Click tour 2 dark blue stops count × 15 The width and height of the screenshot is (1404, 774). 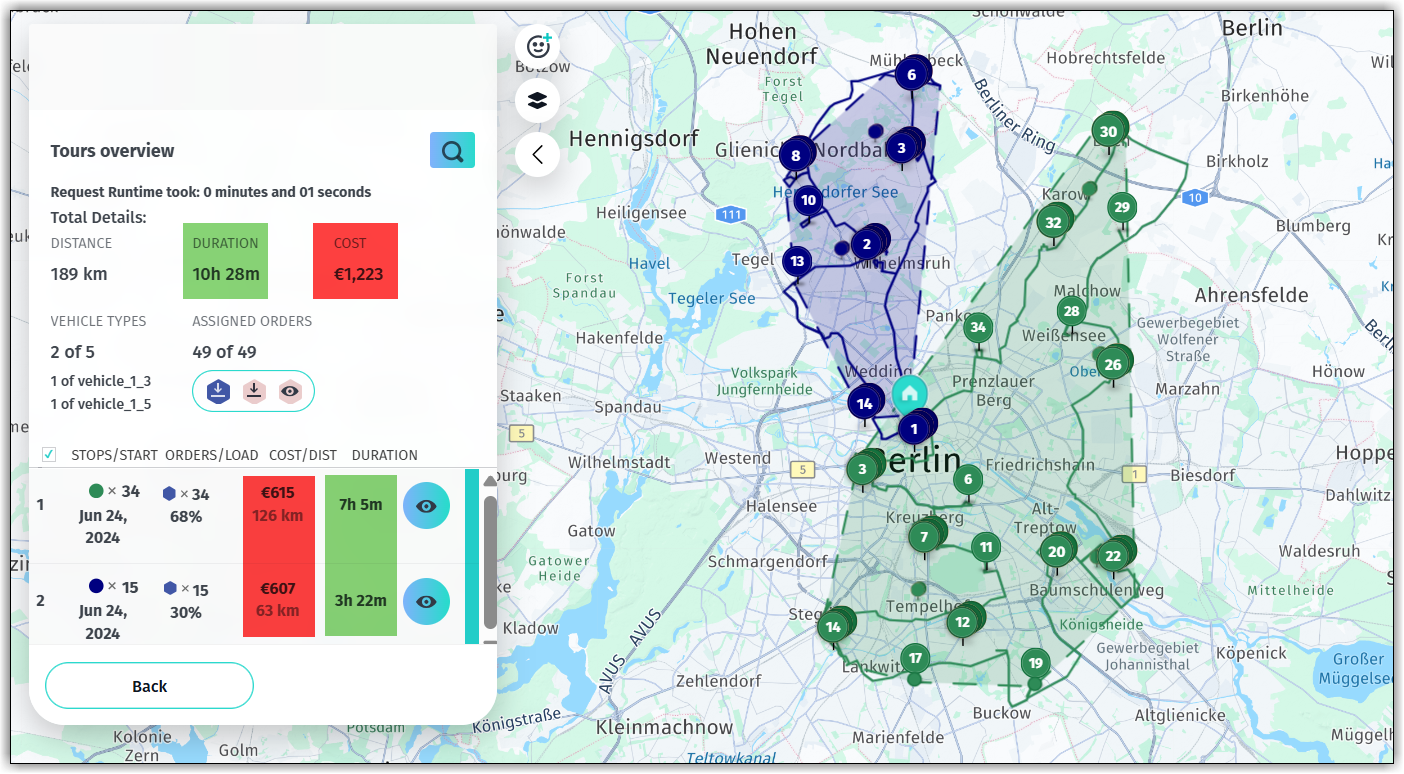click(x=113, y=587)
